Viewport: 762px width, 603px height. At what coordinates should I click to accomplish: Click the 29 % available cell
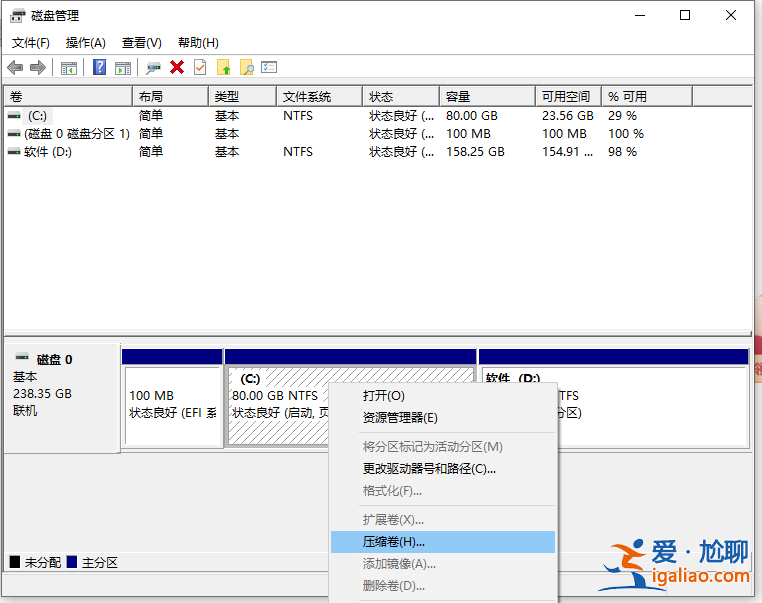point(622,116)
